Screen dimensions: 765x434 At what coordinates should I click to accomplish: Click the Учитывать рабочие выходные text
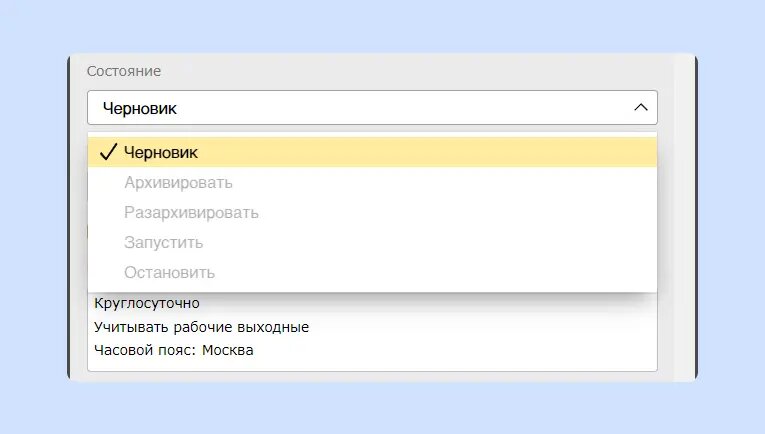(x=201, y=327)
